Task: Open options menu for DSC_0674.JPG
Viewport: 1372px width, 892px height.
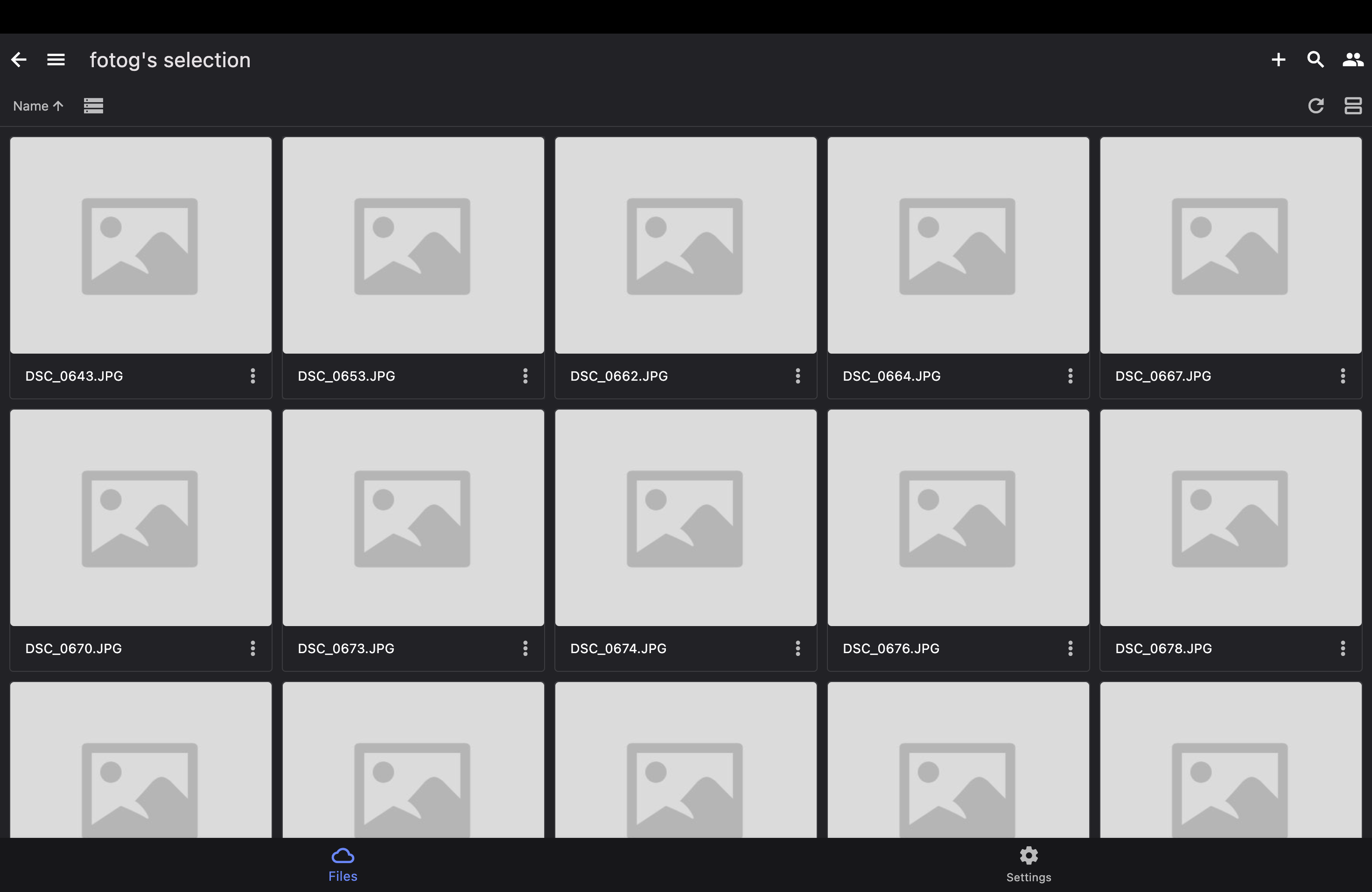Action: click(798, 648)
